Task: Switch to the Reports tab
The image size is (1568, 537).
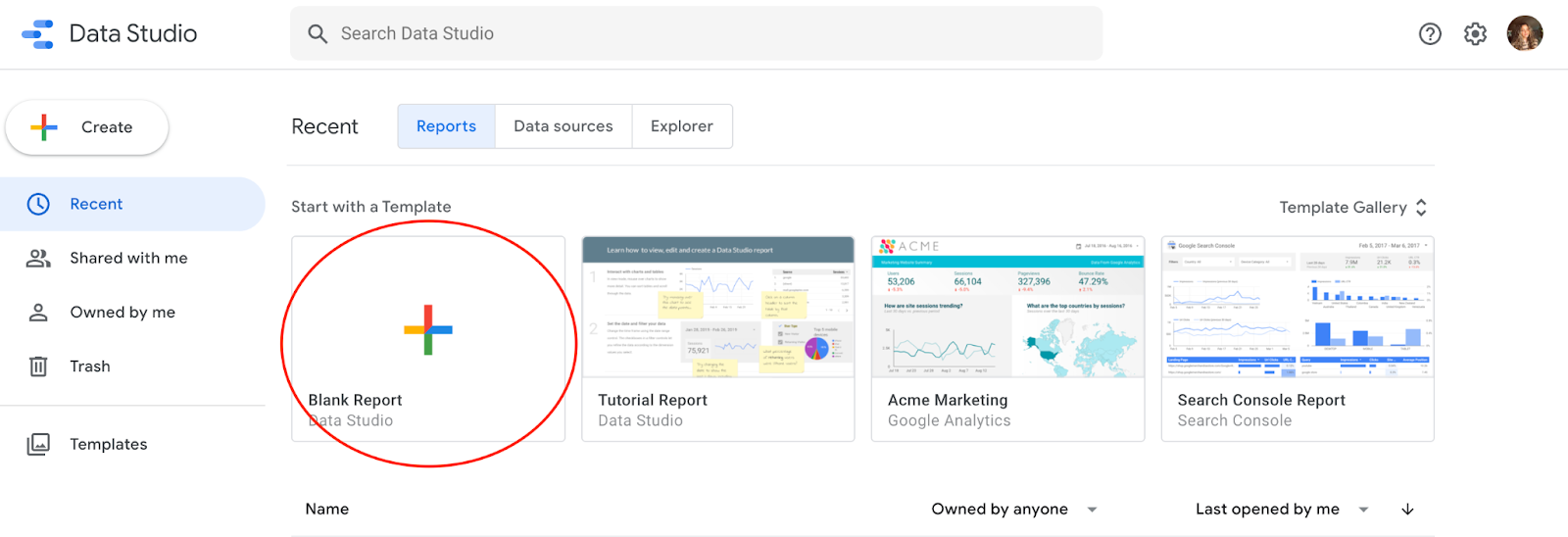Action: click(446, 126)
